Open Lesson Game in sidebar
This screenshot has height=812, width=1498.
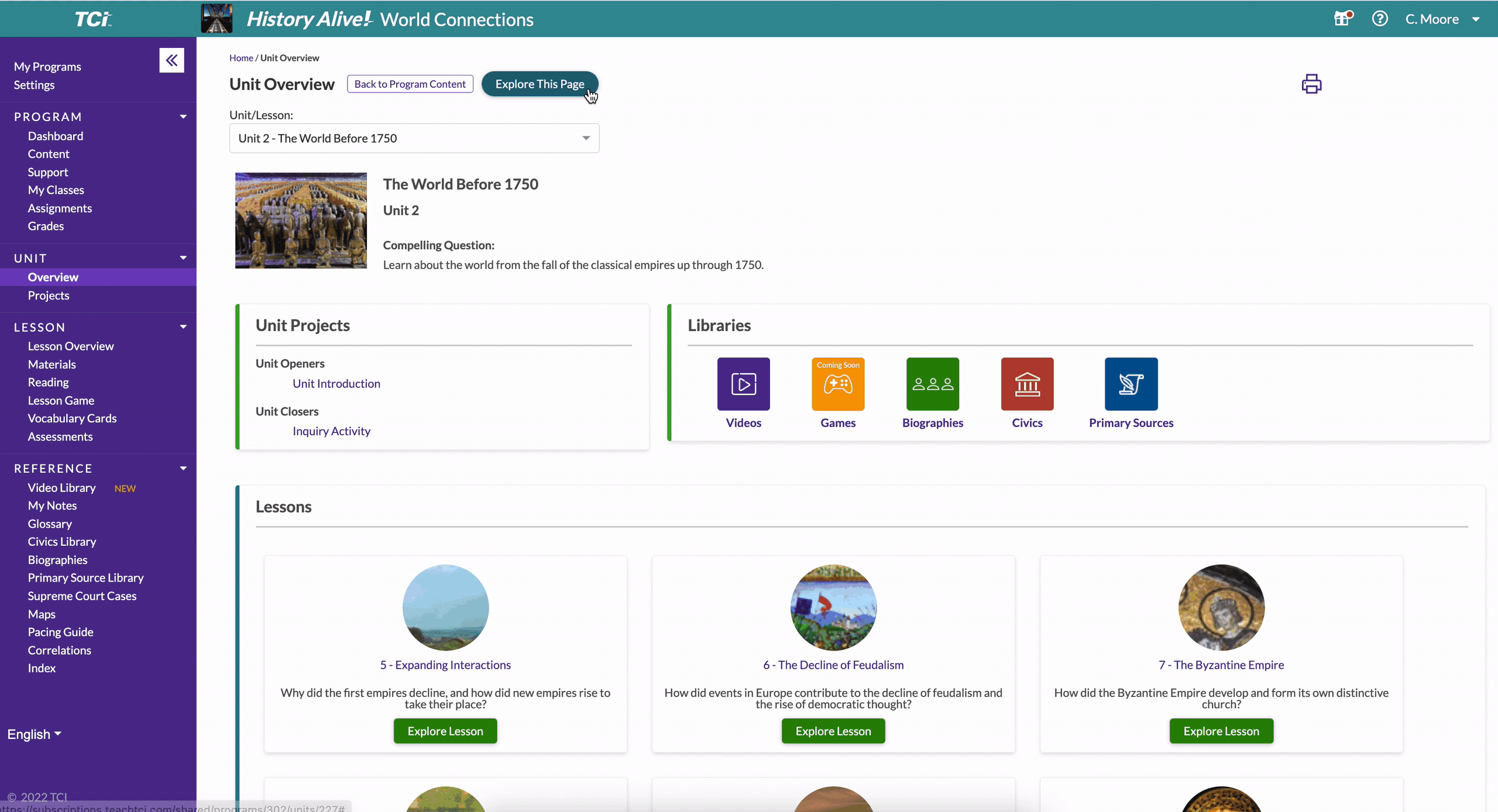61,401
